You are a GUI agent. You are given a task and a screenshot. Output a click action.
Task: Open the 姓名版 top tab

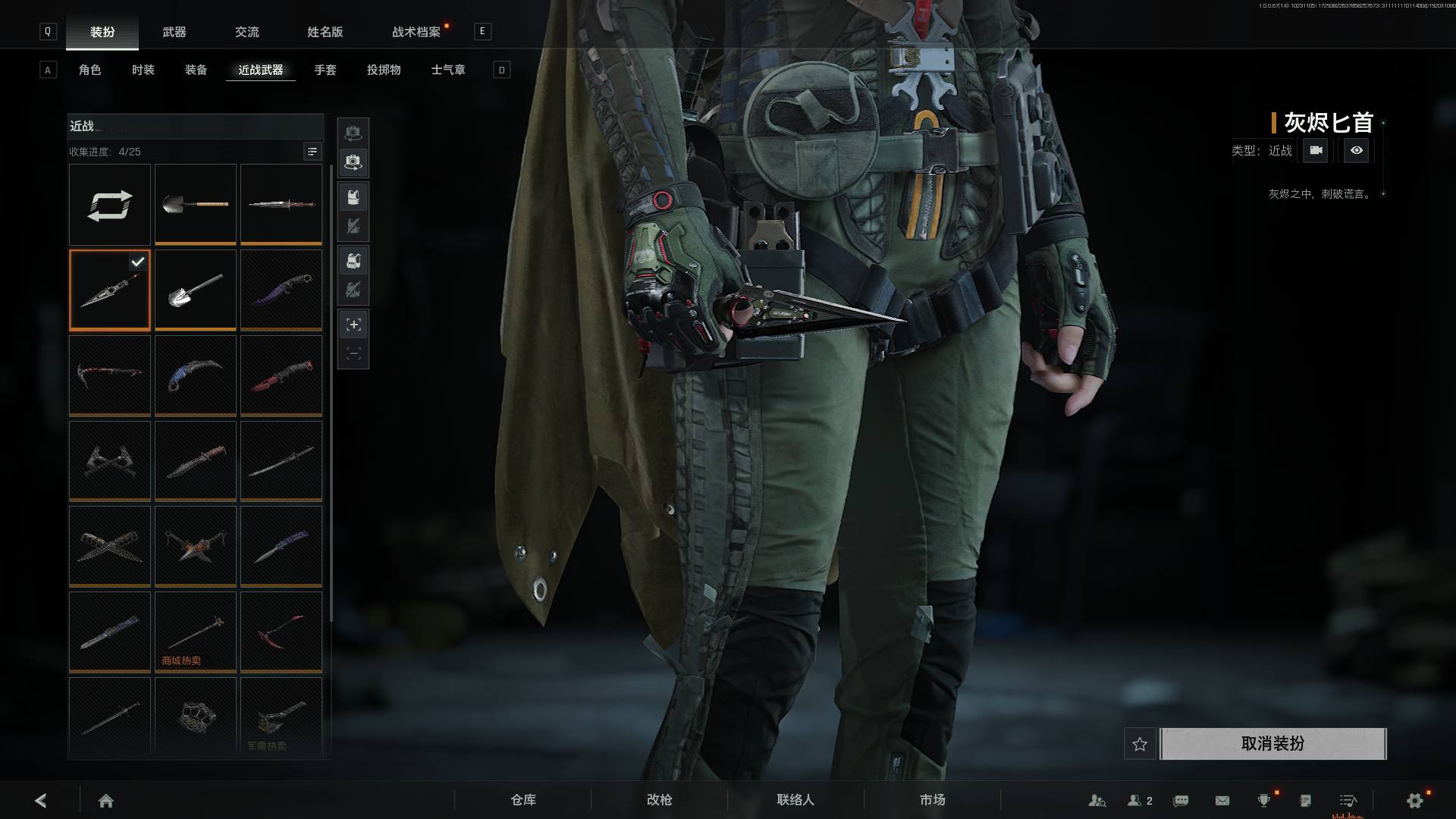tap(325, 32)
